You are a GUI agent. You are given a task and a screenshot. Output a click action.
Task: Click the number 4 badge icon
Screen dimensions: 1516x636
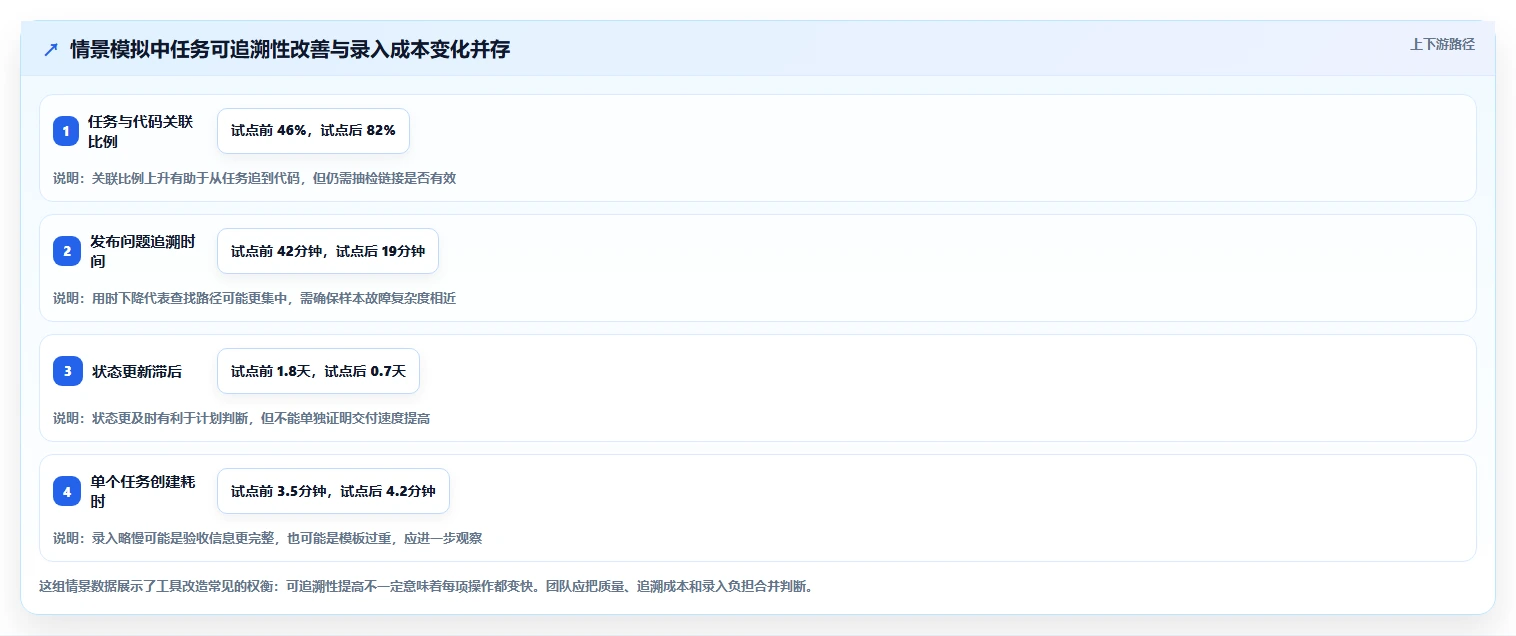[x=66, y=491]
